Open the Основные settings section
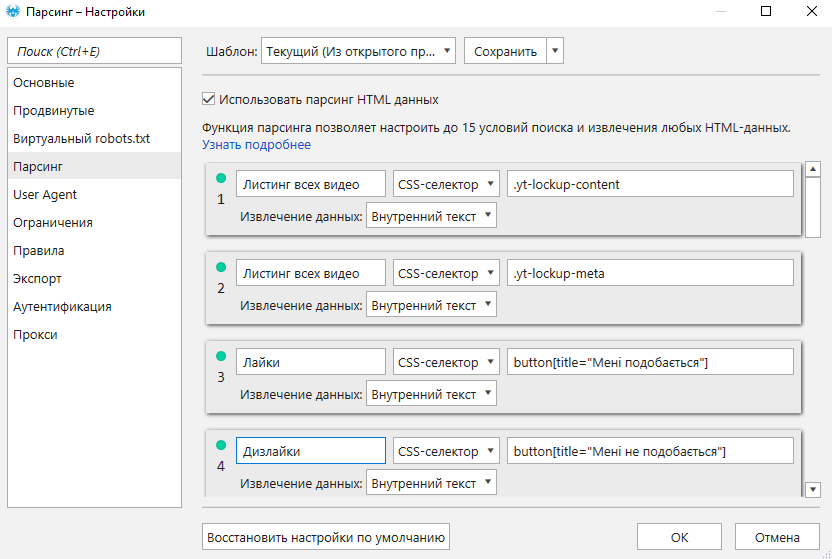 pyautogui.click(x=44, y=83)
